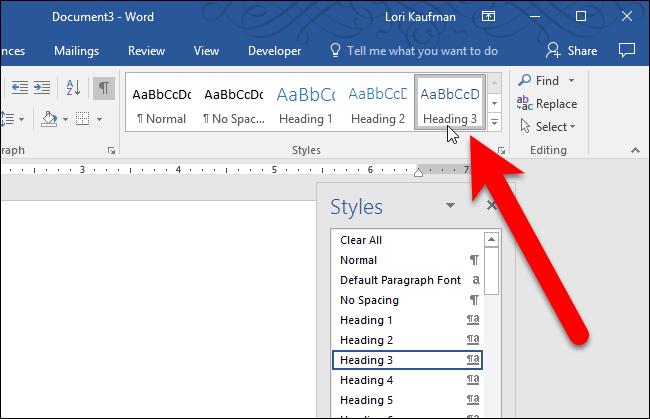Click the Default Paragraph Font character icon
Image resolution: width=650 pixels, height=419 pixels.
[x=476, y=280]
